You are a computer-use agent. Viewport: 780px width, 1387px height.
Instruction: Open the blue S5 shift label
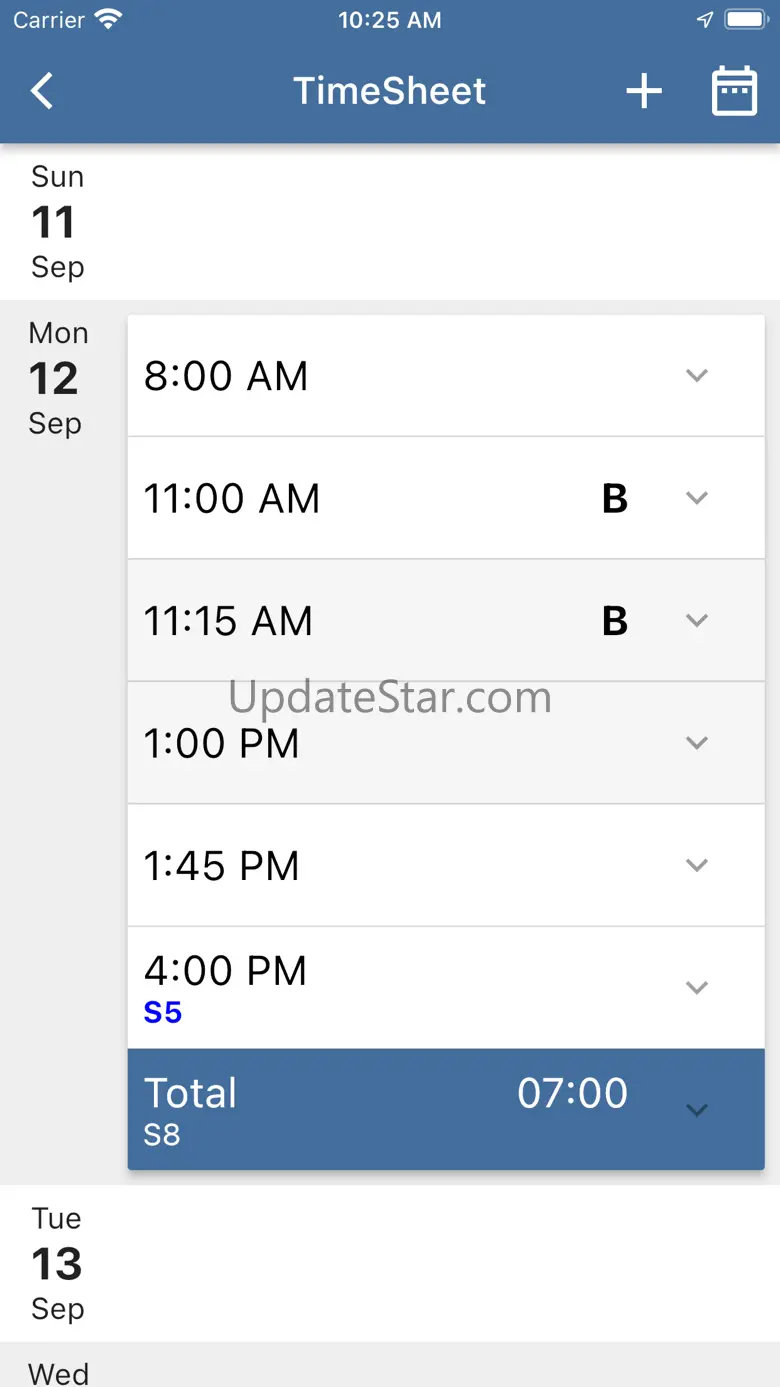click(163, 1013)
